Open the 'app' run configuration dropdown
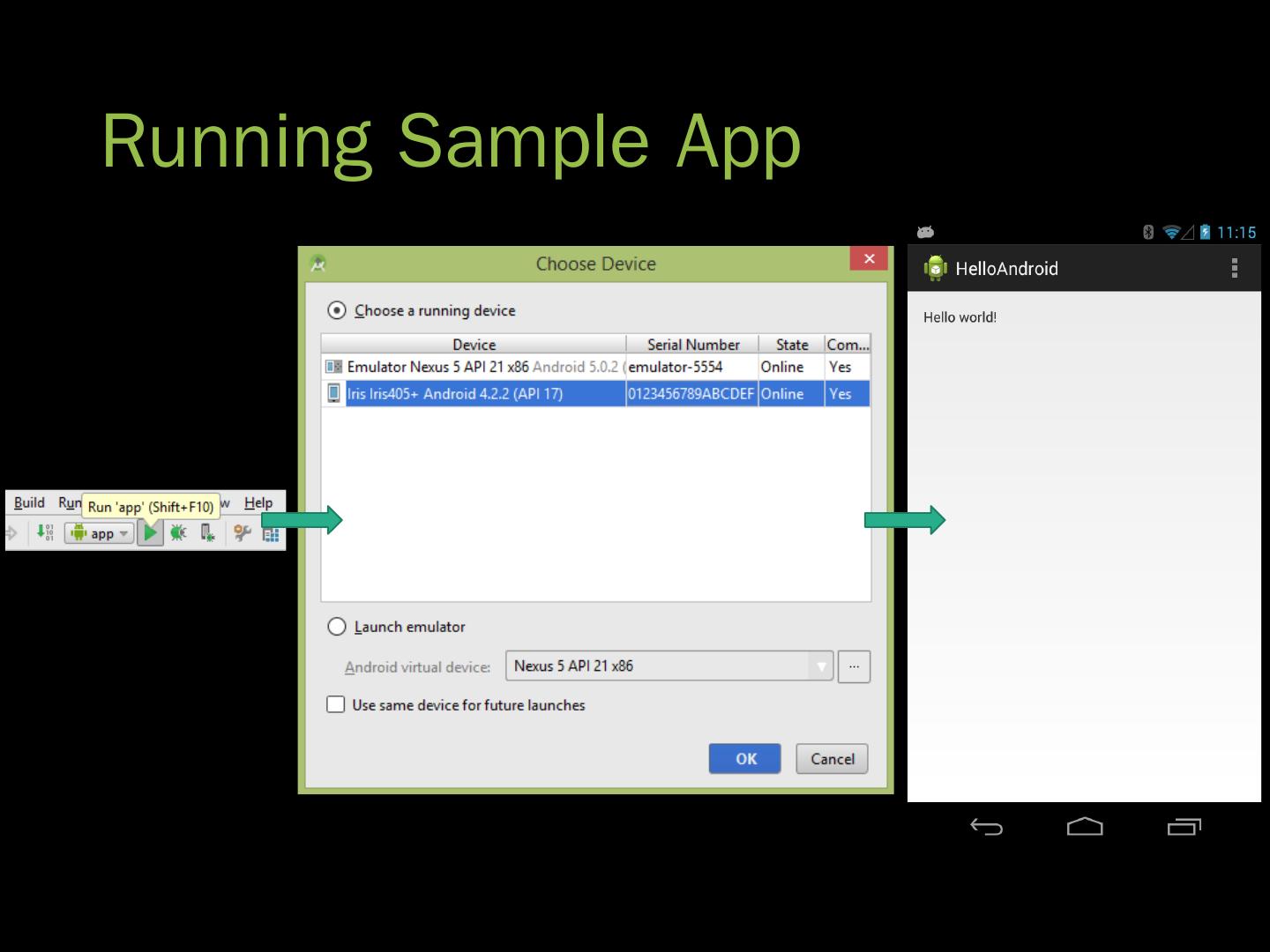 100,533
